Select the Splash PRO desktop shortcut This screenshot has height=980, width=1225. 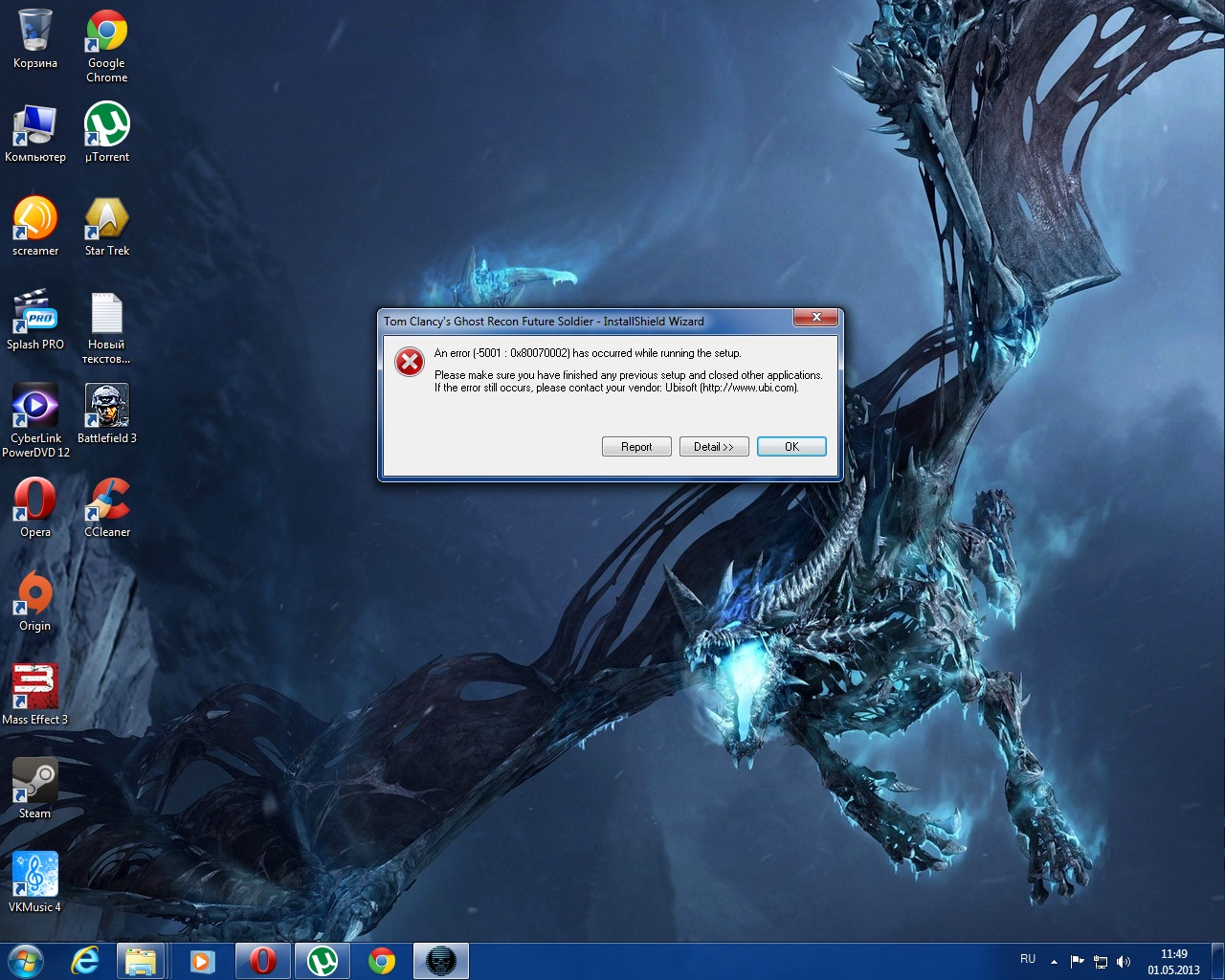35,322
